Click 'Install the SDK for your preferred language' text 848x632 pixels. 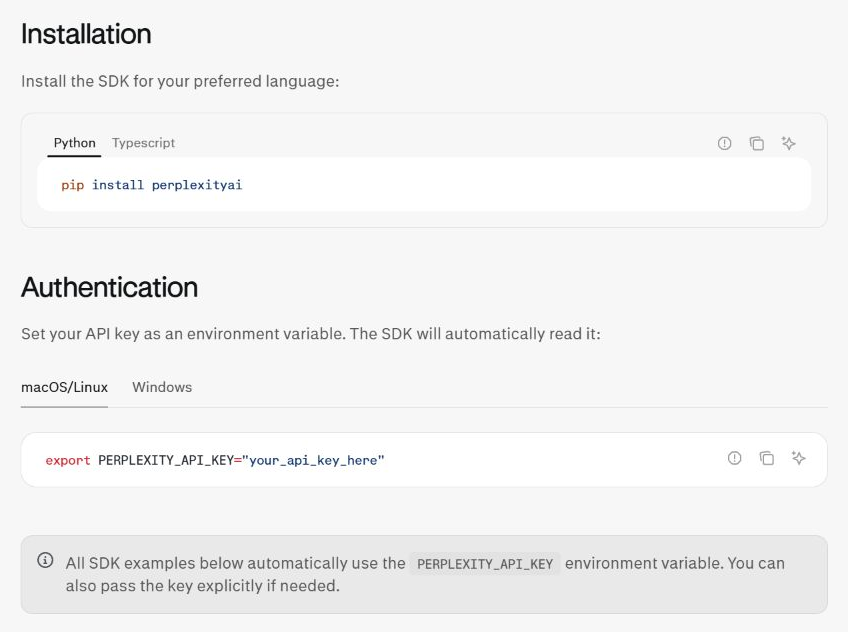180,82
